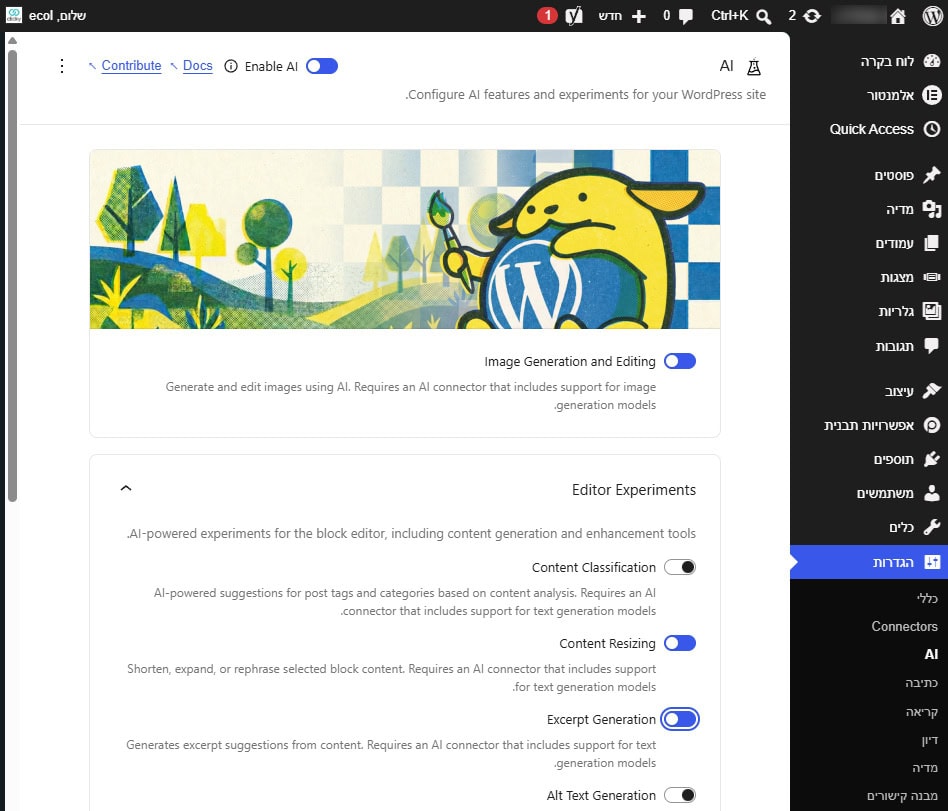Image resolution: width=948 pixels, height=811 pixels.
Task: Click the info icon beside Enable AI
Action: tap(230, 66)
